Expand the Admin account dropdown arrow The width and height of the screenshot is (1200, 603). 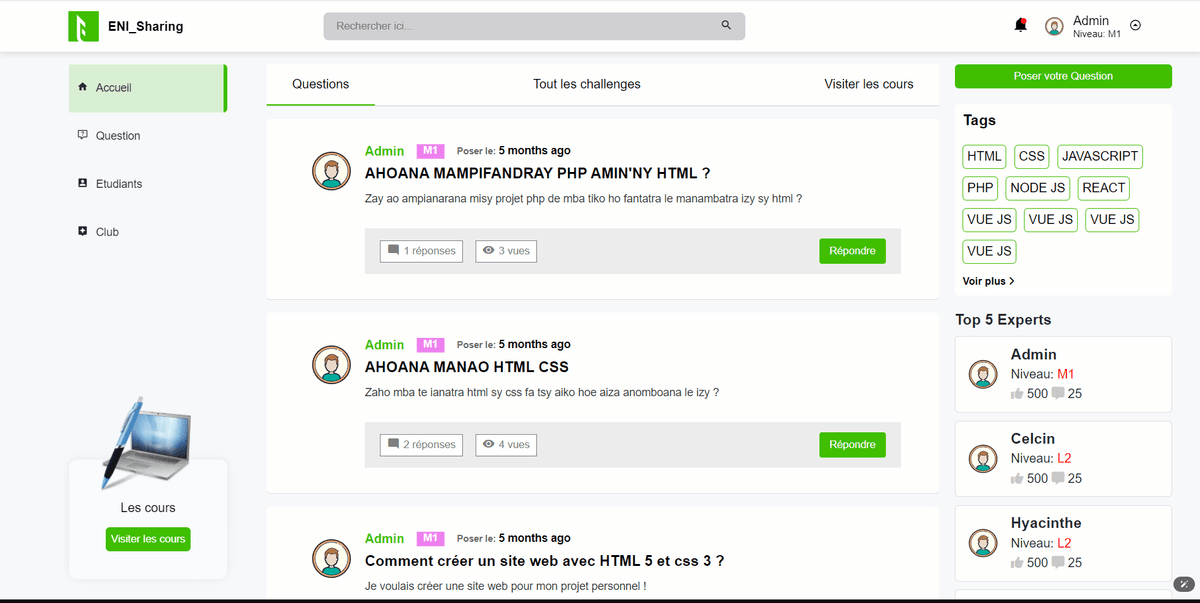click(x=1135, y=26)
